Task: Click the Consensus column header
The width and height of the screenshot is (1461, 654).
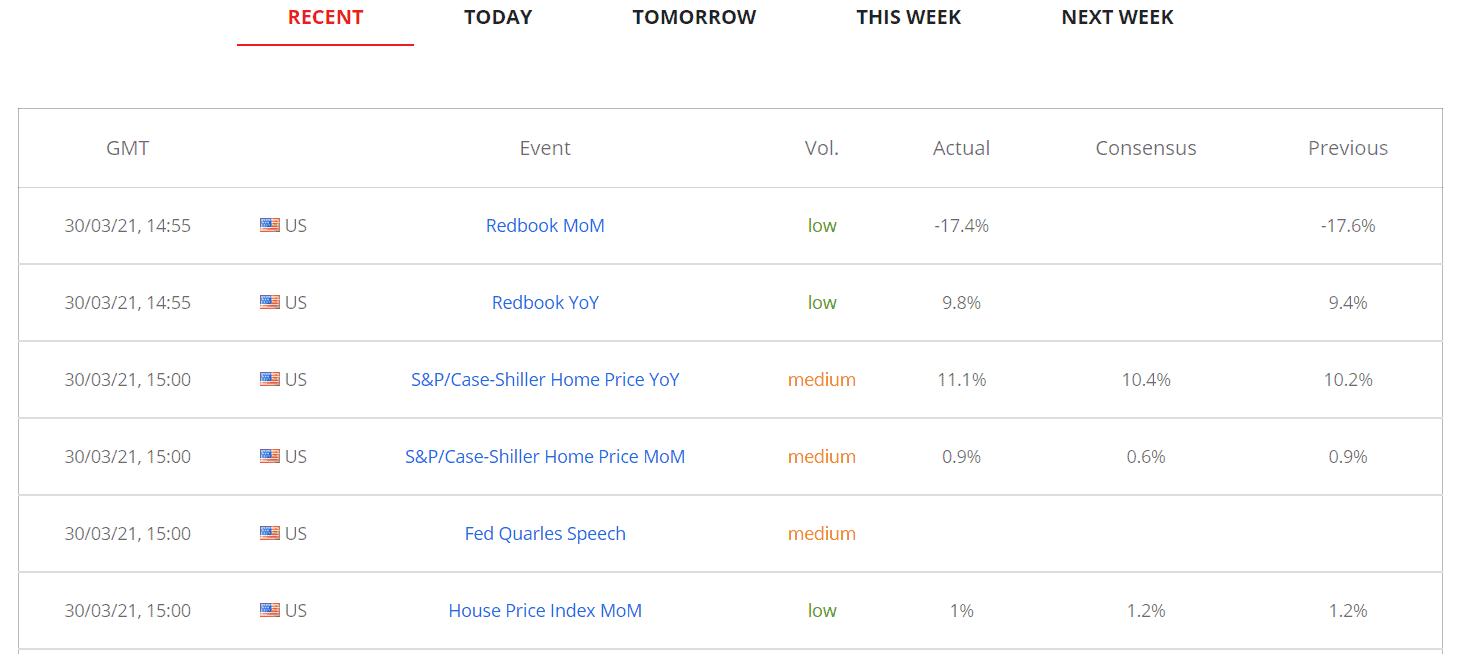Action: pos(1145,148)
